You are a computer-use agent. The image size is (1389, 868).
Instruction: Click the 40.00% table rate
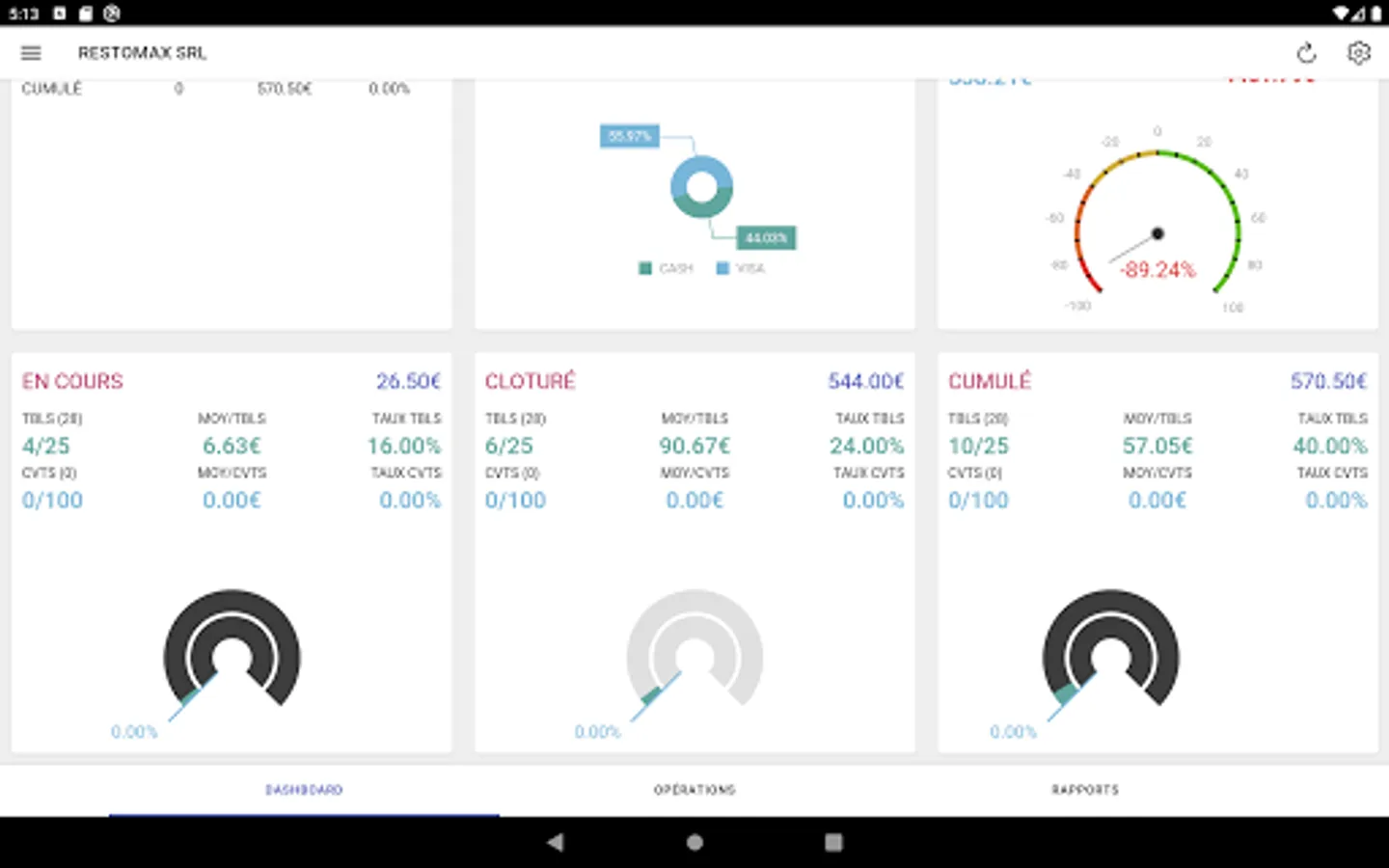click(1330, 446)
